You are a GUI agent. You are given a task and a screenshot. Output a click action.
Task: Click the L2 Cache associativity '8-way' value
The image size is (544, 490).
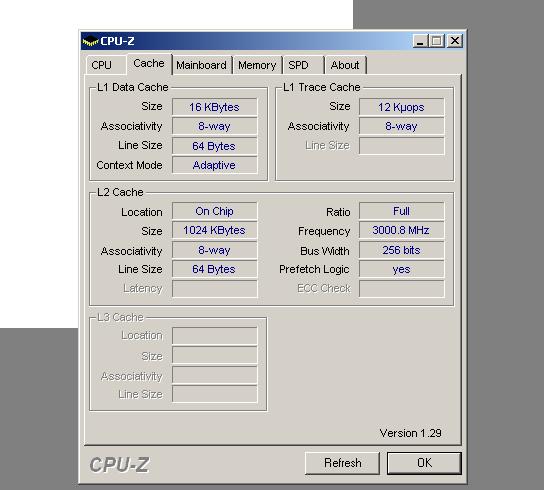(x=214, y=250)
